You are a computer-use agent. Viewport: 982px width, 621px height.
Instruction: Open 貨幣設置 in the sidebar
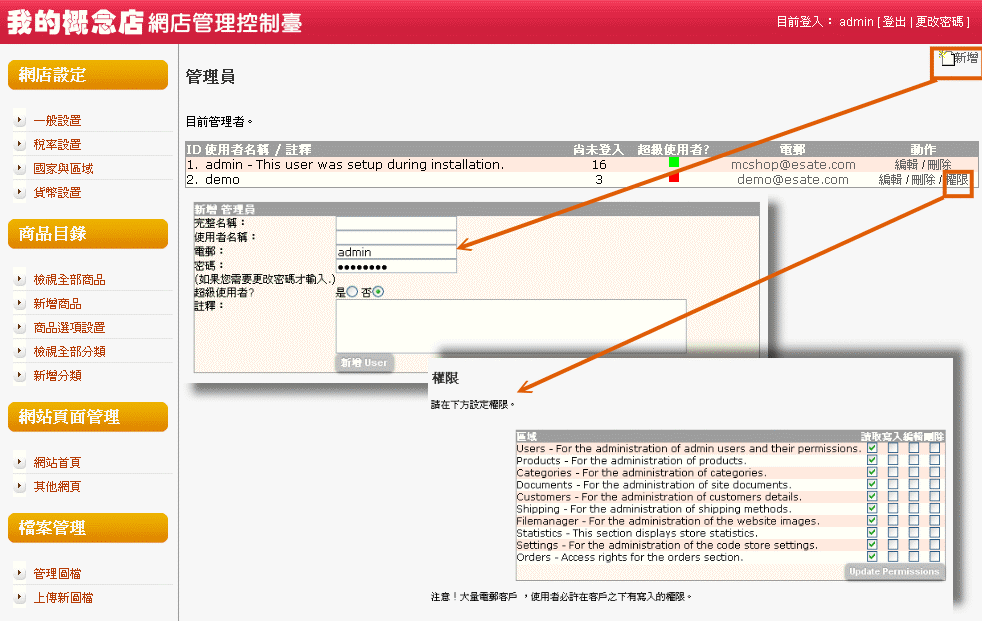pyautogui.click(x=57, y=192)
